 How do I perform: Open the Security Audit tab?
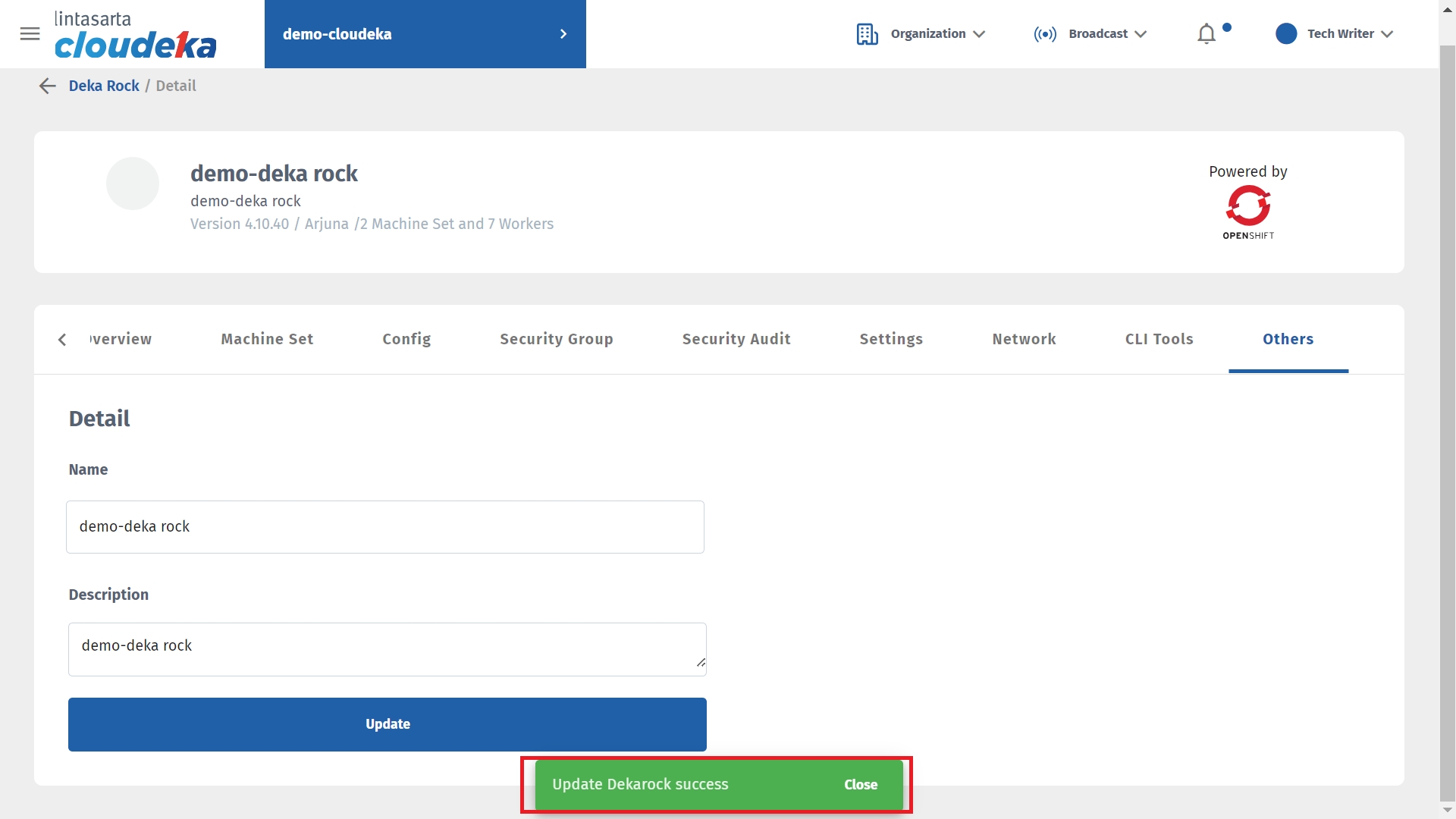736,339
